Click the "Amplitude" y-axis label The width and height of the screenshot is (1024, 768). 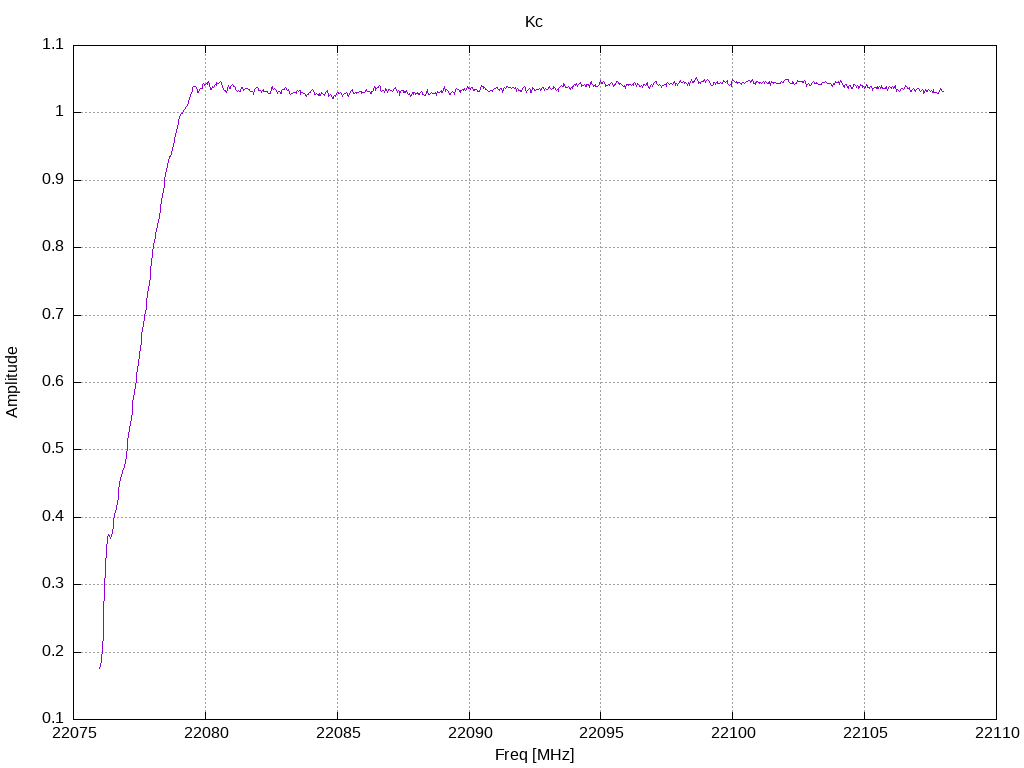point(12,382)
